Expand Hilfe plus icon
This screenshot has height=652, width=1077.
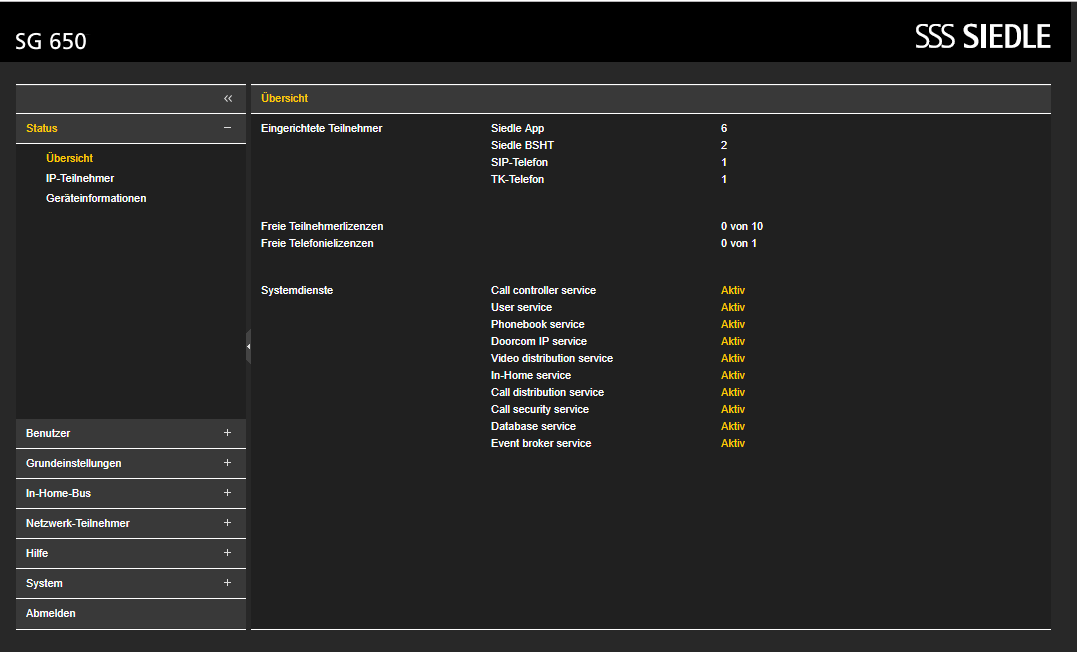tap(227, 553)
